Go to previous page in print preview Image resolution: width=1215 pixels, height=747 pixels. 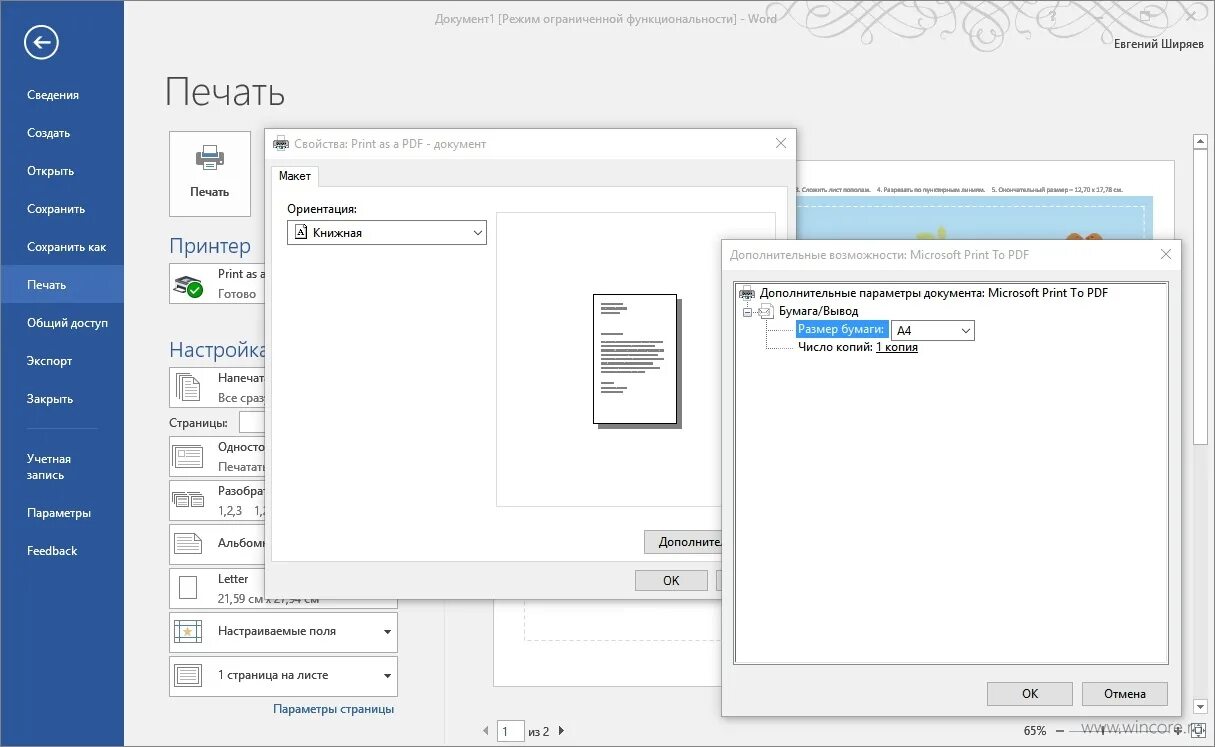(x=487, y=731)
